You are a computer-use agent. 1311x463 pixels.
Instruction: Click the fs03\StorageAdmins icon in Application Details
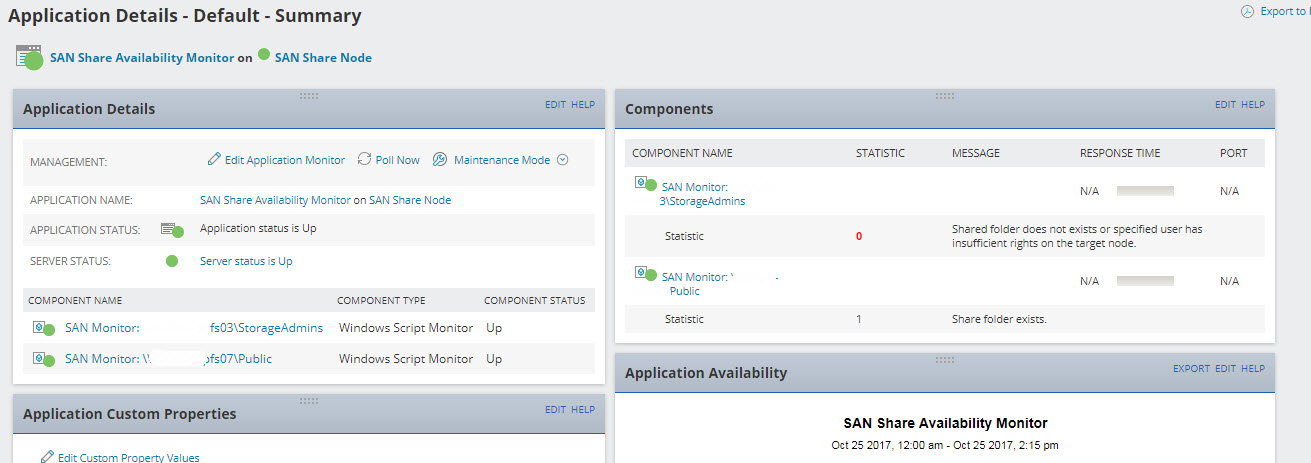[x=42, y=328]
